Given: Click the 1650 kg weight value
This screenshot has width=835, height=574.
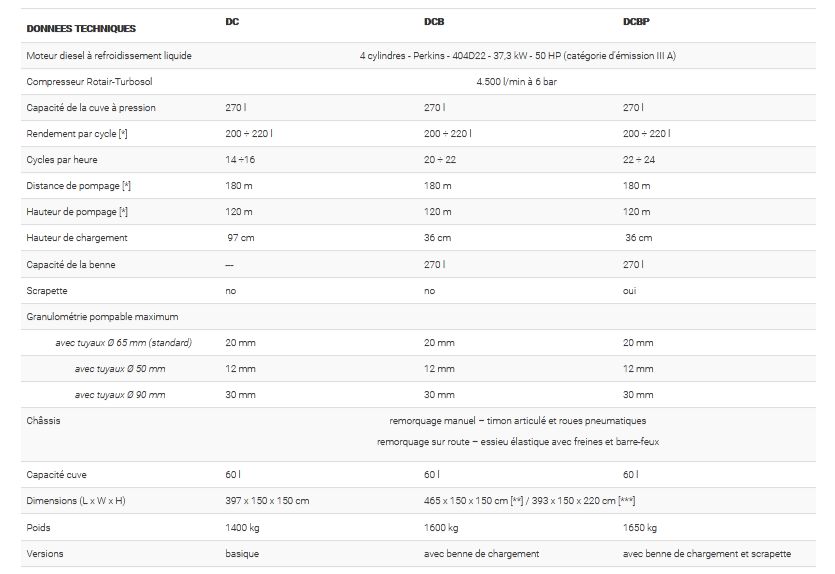Looking at the screenshot, I should [640, 527].
